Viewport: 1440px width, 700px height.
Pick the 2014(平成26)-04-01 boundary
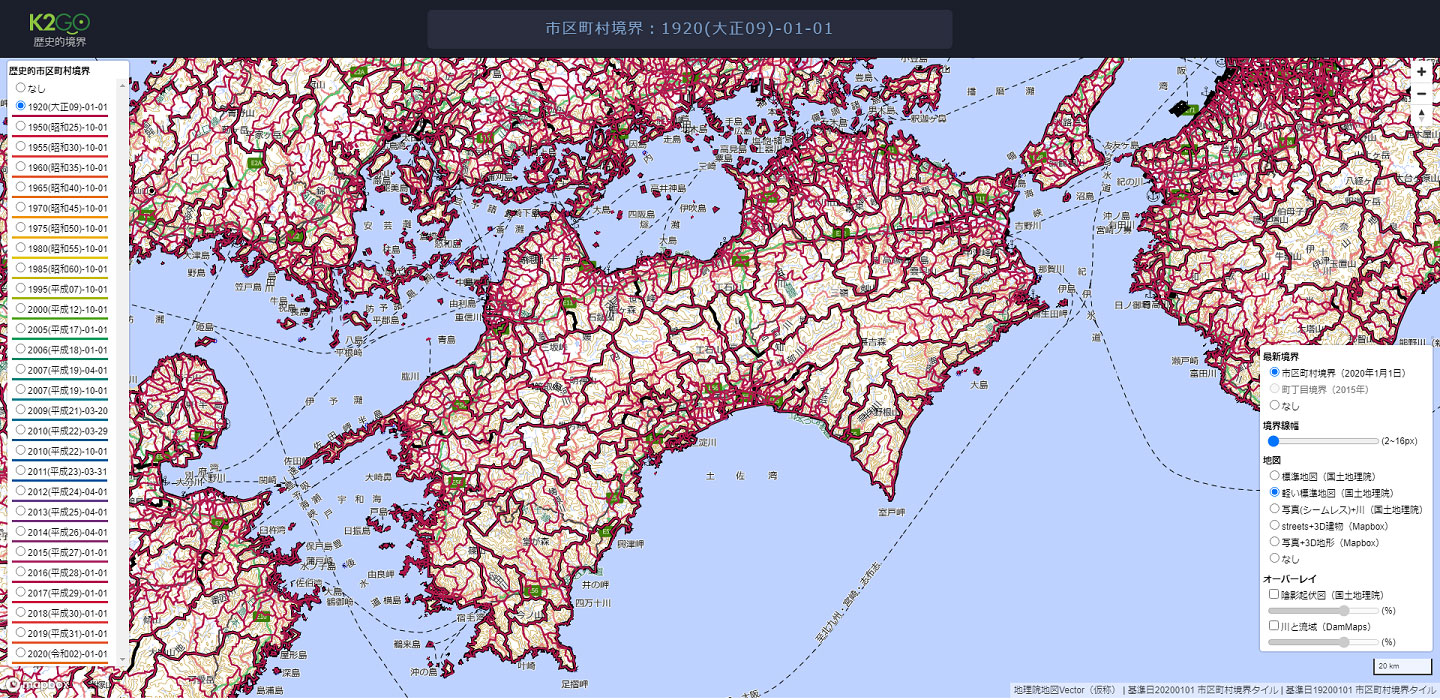tap(21, 532)
